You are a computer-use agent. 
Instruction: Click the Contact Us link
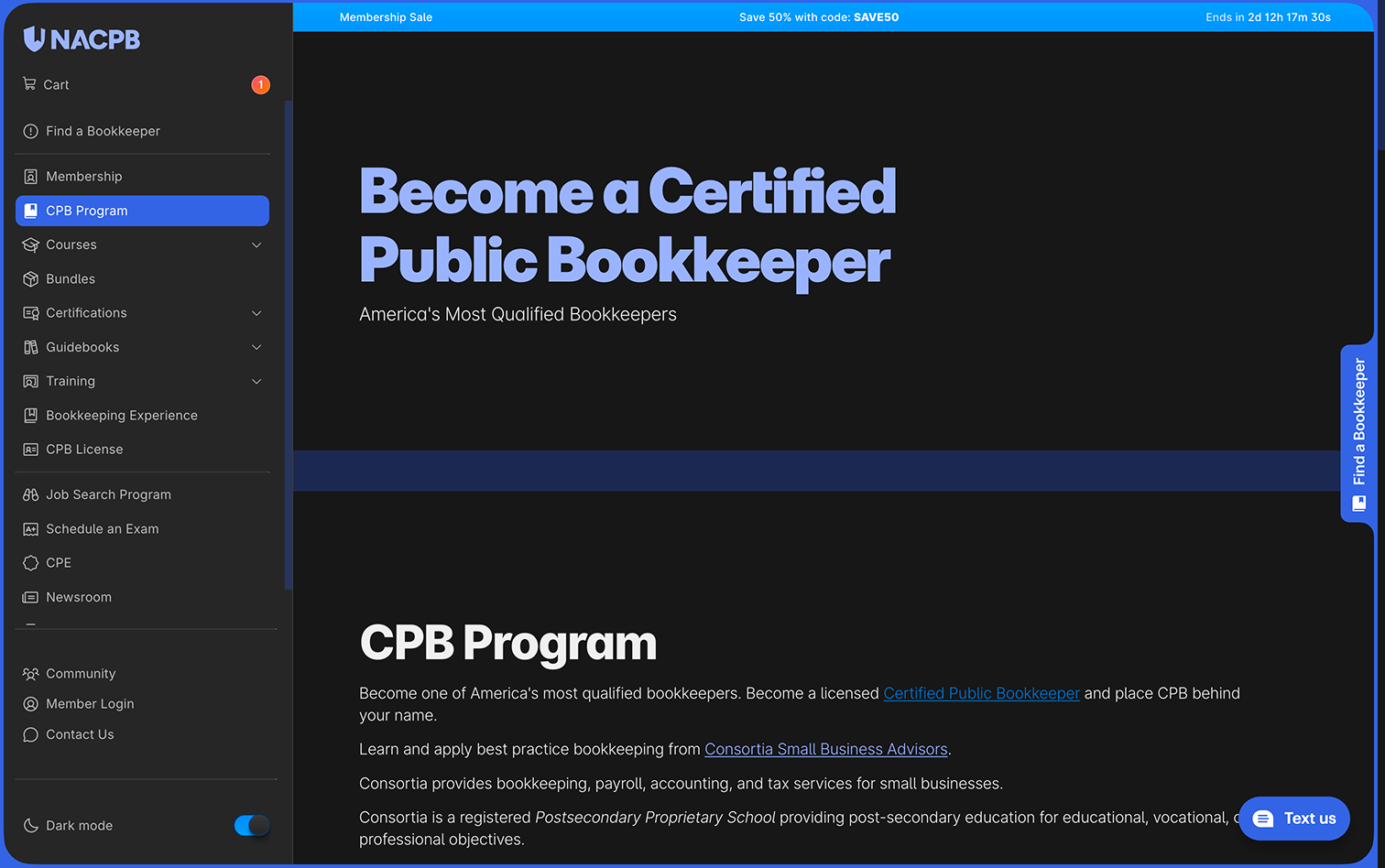point(80,734)
